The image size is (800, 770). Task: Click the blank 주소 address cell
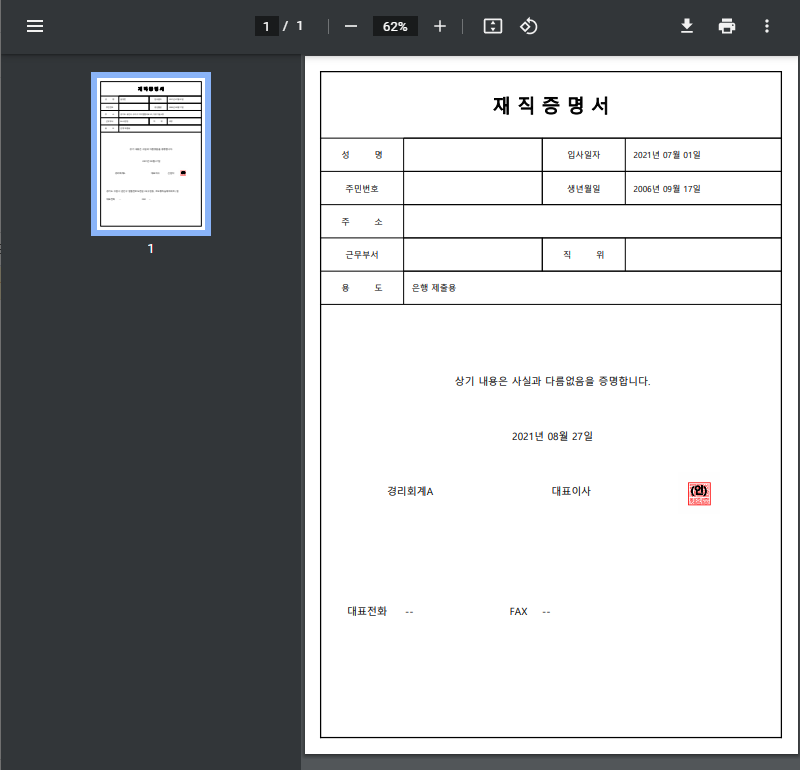tap(592, 221)
